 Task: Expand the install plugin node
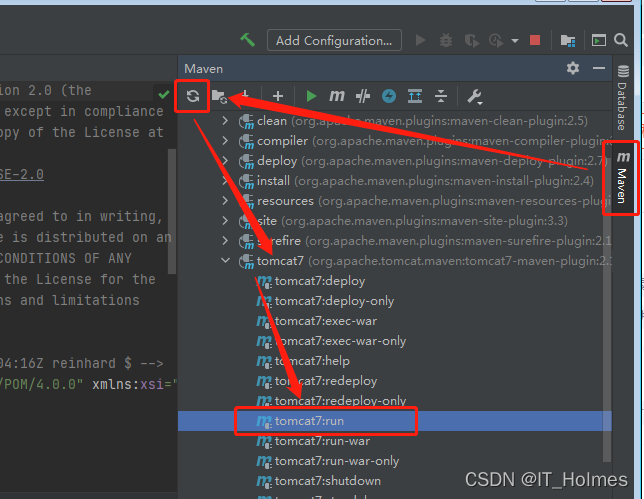click(x=225, y=181)
